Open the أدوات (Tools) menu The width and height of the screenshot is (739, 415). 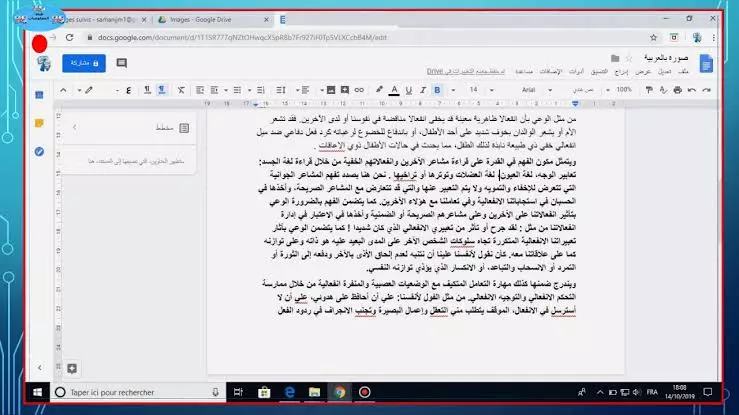576,72
